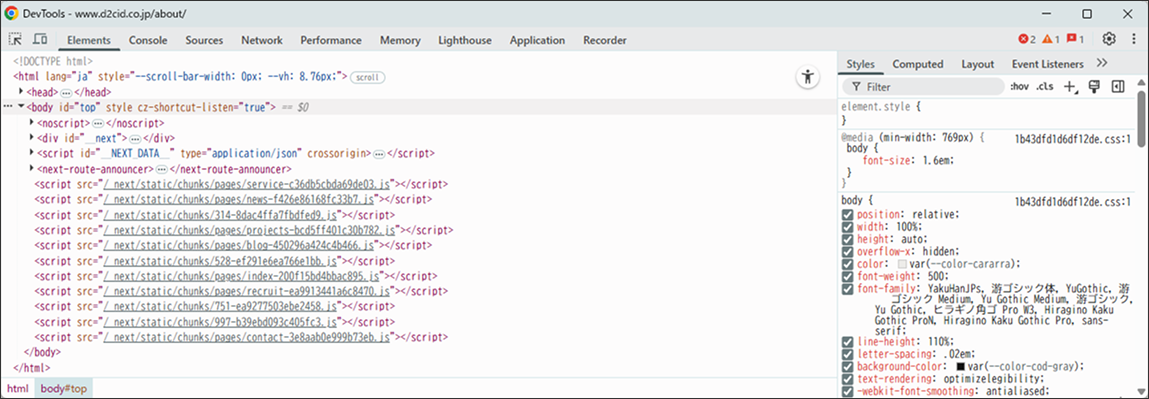Image resolution: width=1149 pixels, height=399 pixels.
Task: Uncheck the text-rendering property checkbox
Action: click(848, 379)
